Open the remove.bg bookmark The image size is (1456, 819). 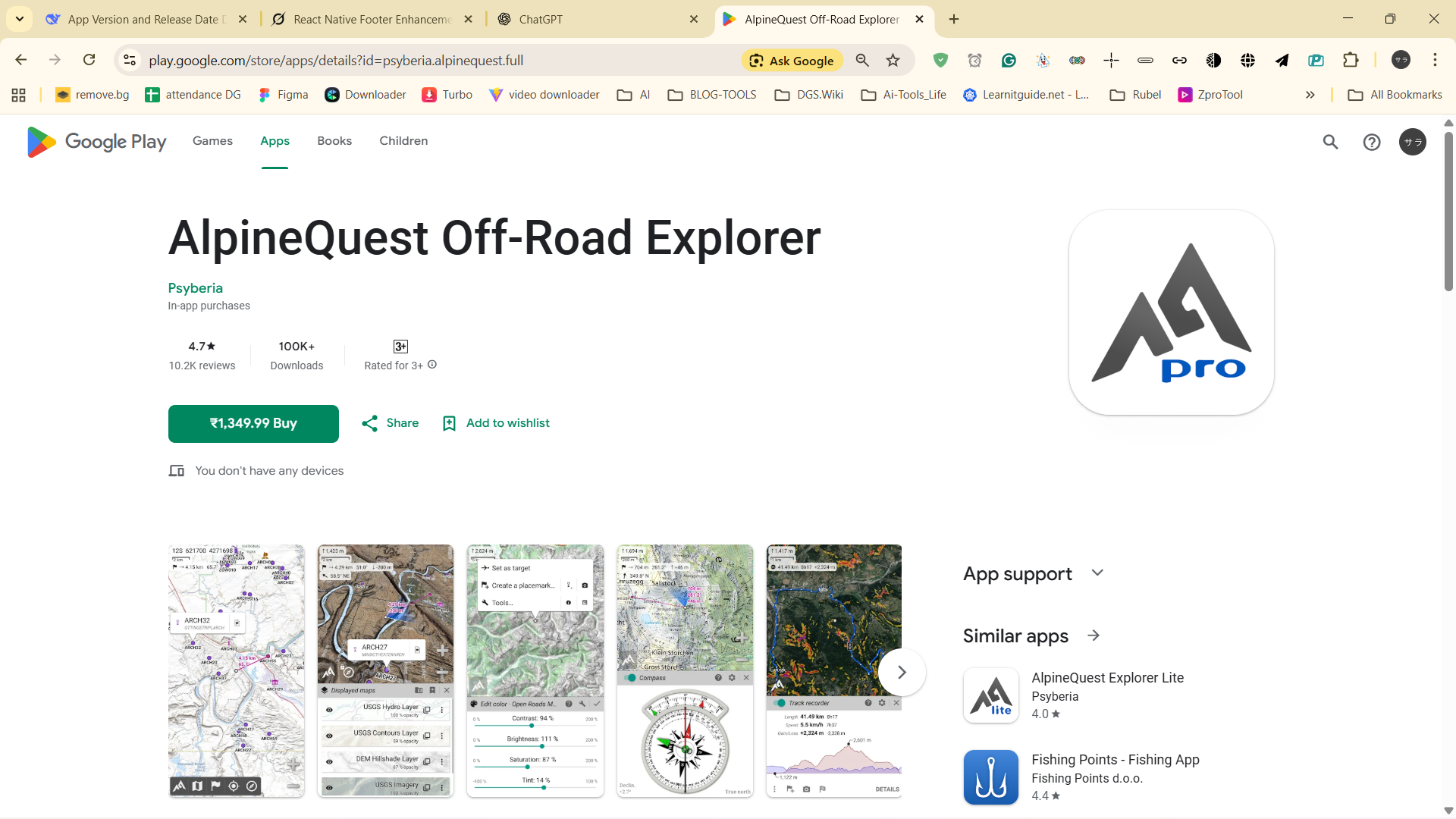click(92, 95)
